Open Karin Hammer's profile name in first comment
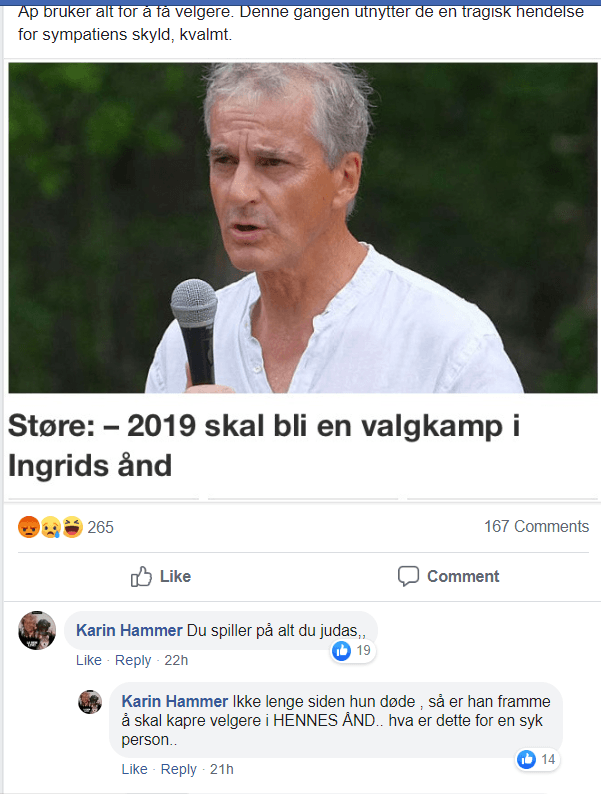This screenshot has height=794, width=601. (129, 630)
